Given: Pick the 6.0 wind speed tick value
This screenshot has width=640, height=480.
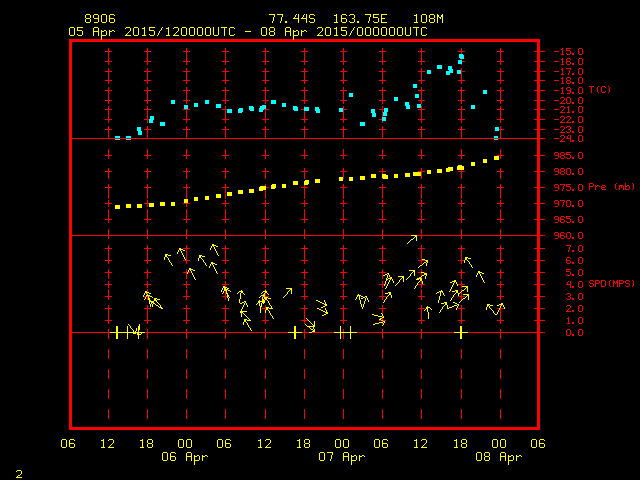Looking at the screenshot, I should click(x=575, y=260).
